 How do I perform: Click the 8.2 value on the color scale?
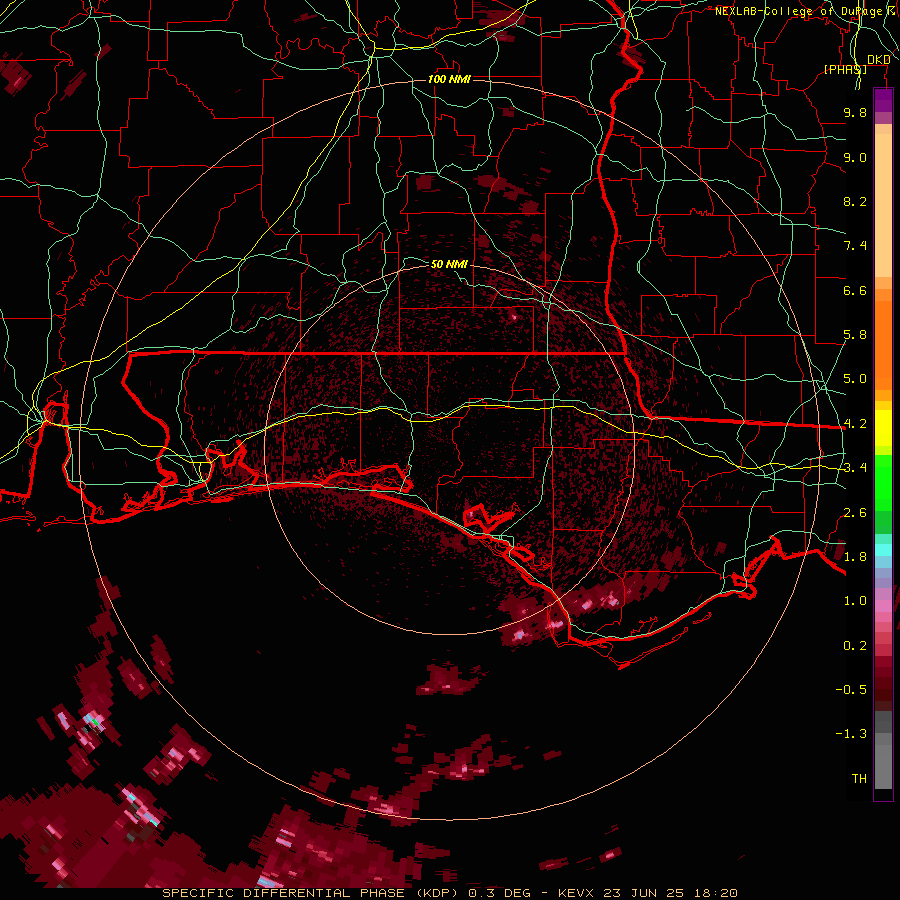tap(855, 201)
